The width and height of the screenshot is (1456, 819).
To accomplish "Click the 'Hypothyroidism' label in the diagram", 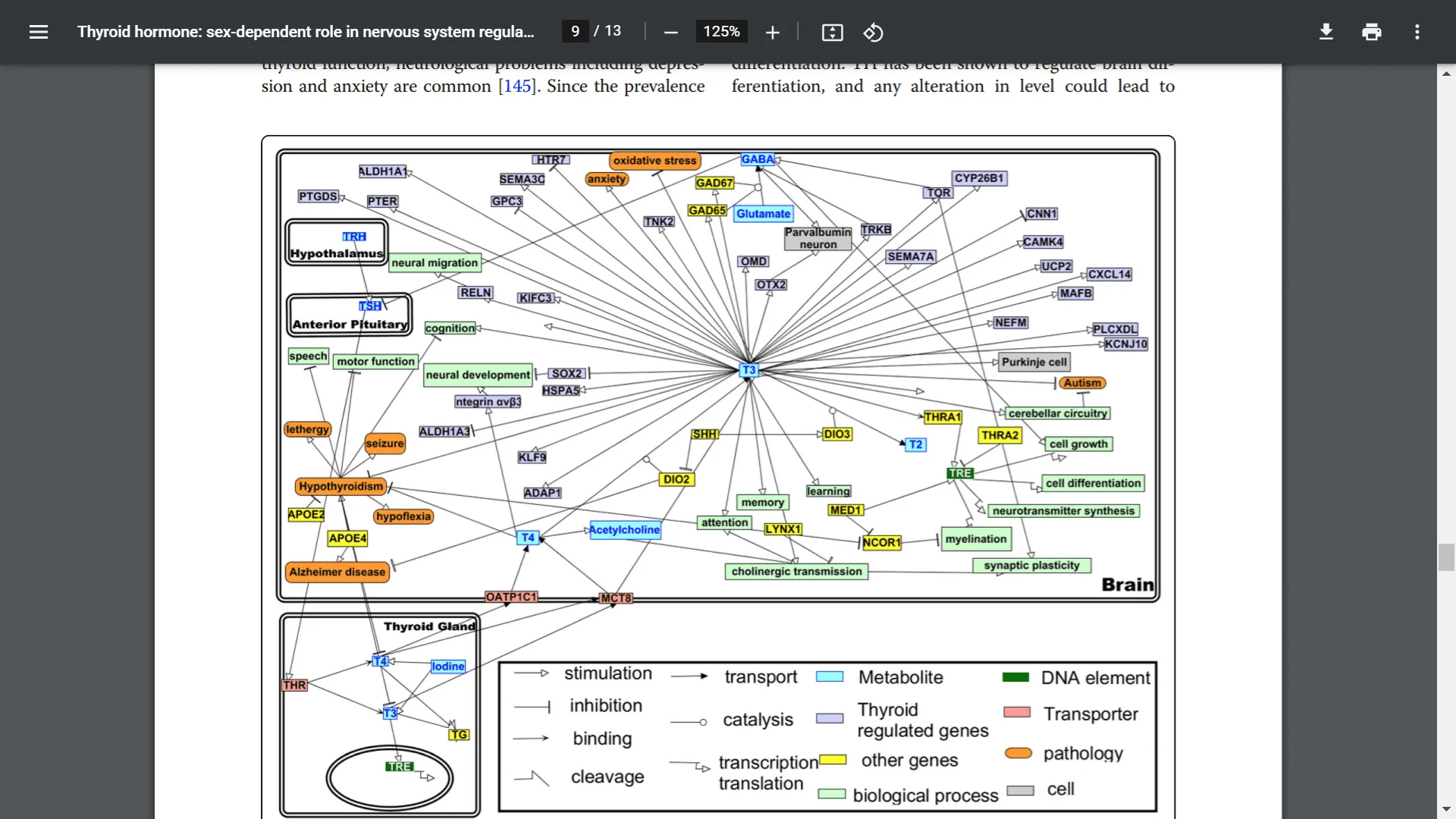I will (340, 486).
